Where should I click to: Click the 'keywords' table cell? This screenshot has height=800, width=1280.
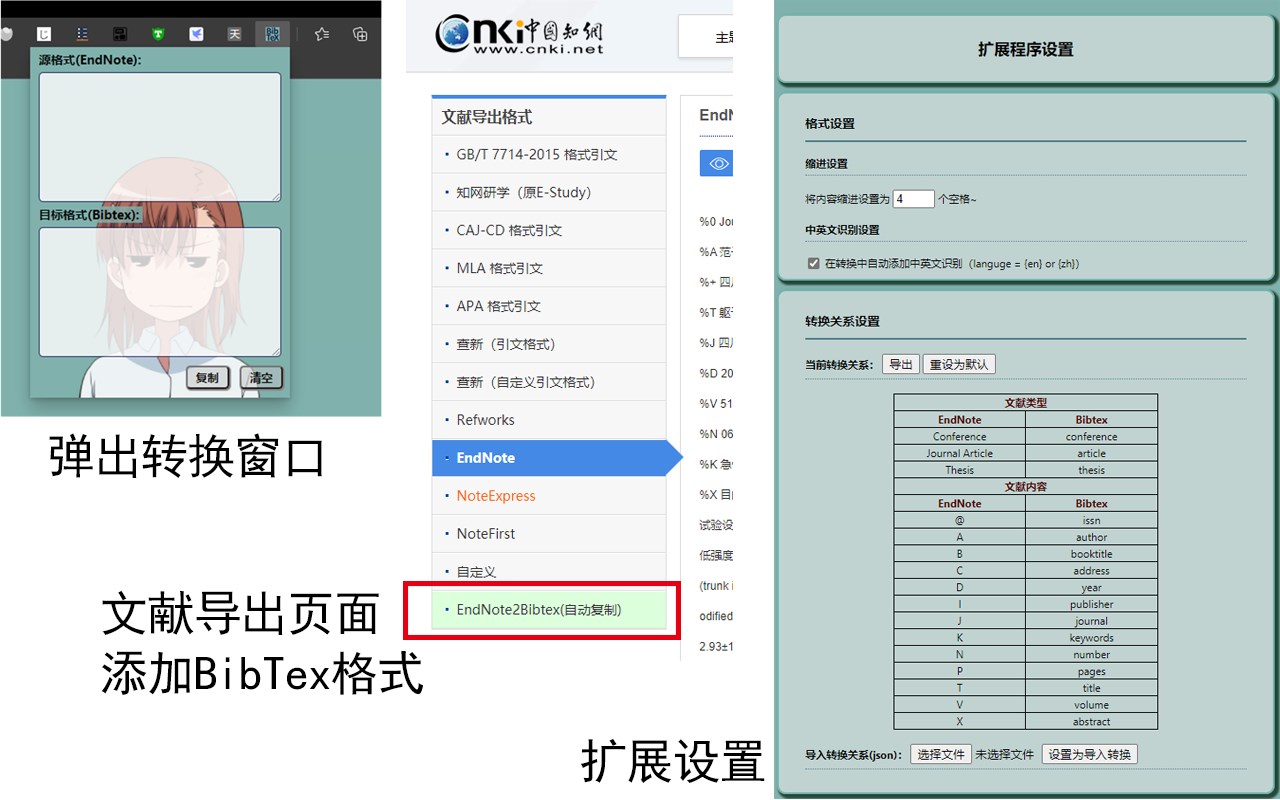[x=1091, y=638]
